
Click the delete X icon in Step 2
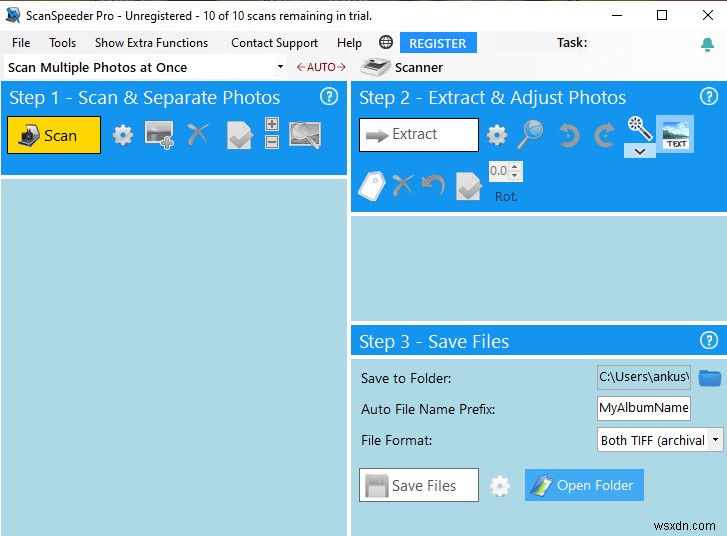point(403,186)
